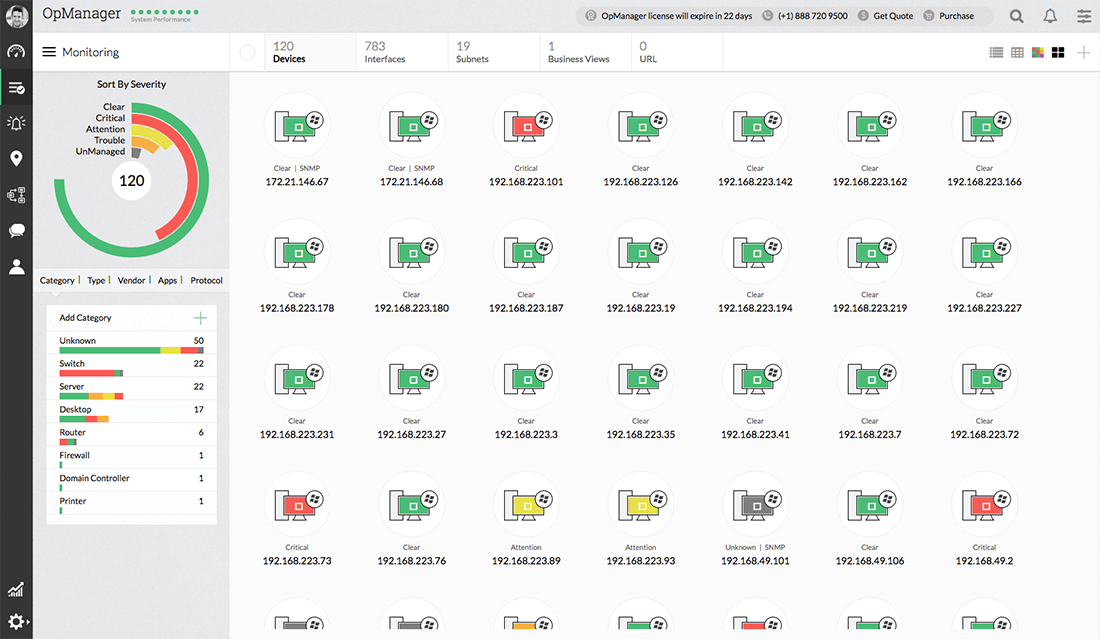Select the 1 Business Views tab
Screen dimensions: 1100x639
pos(586,52)
